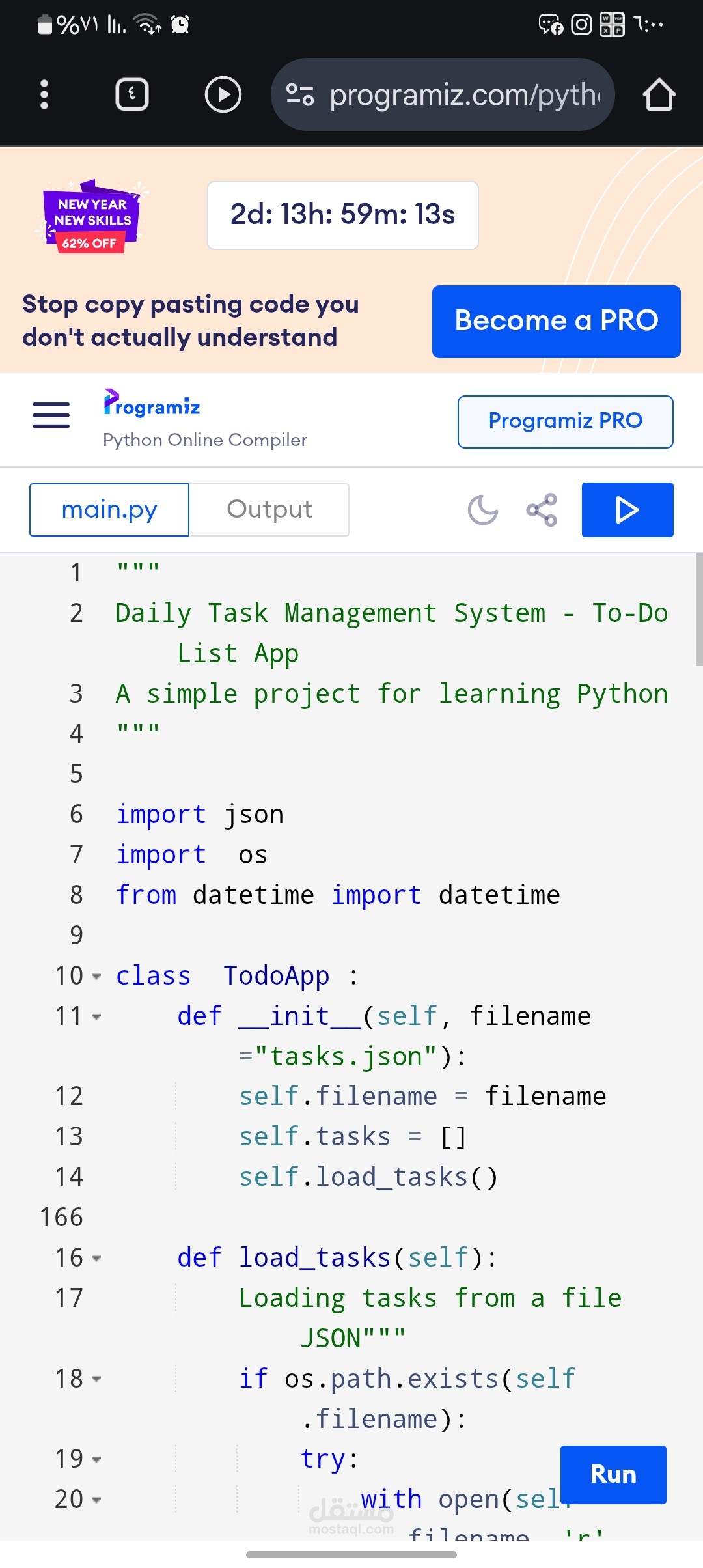Screen dimensions: 703x1568
Task: Click on 'import os' code line
Action: click(191, 855)
